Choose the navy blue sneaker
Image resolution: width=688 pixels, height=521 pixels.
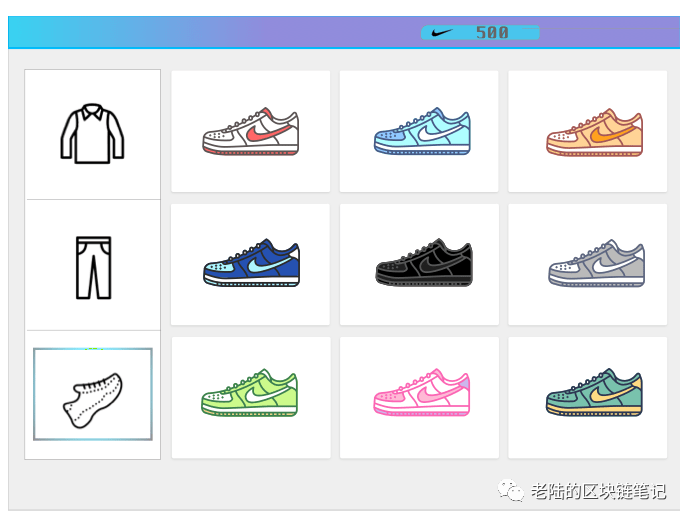(x=251, y=262)
